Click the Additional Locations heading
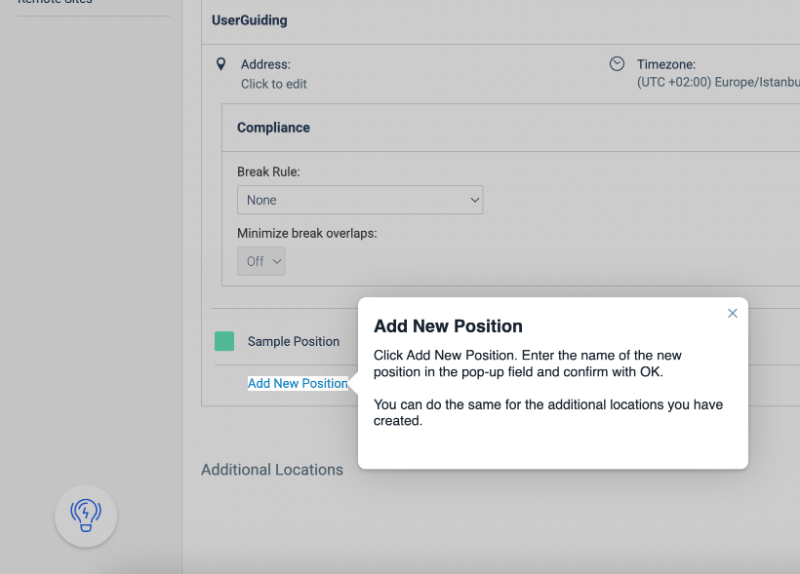The height and width of the screenshot is (574, 800). [x=272, y=469]
